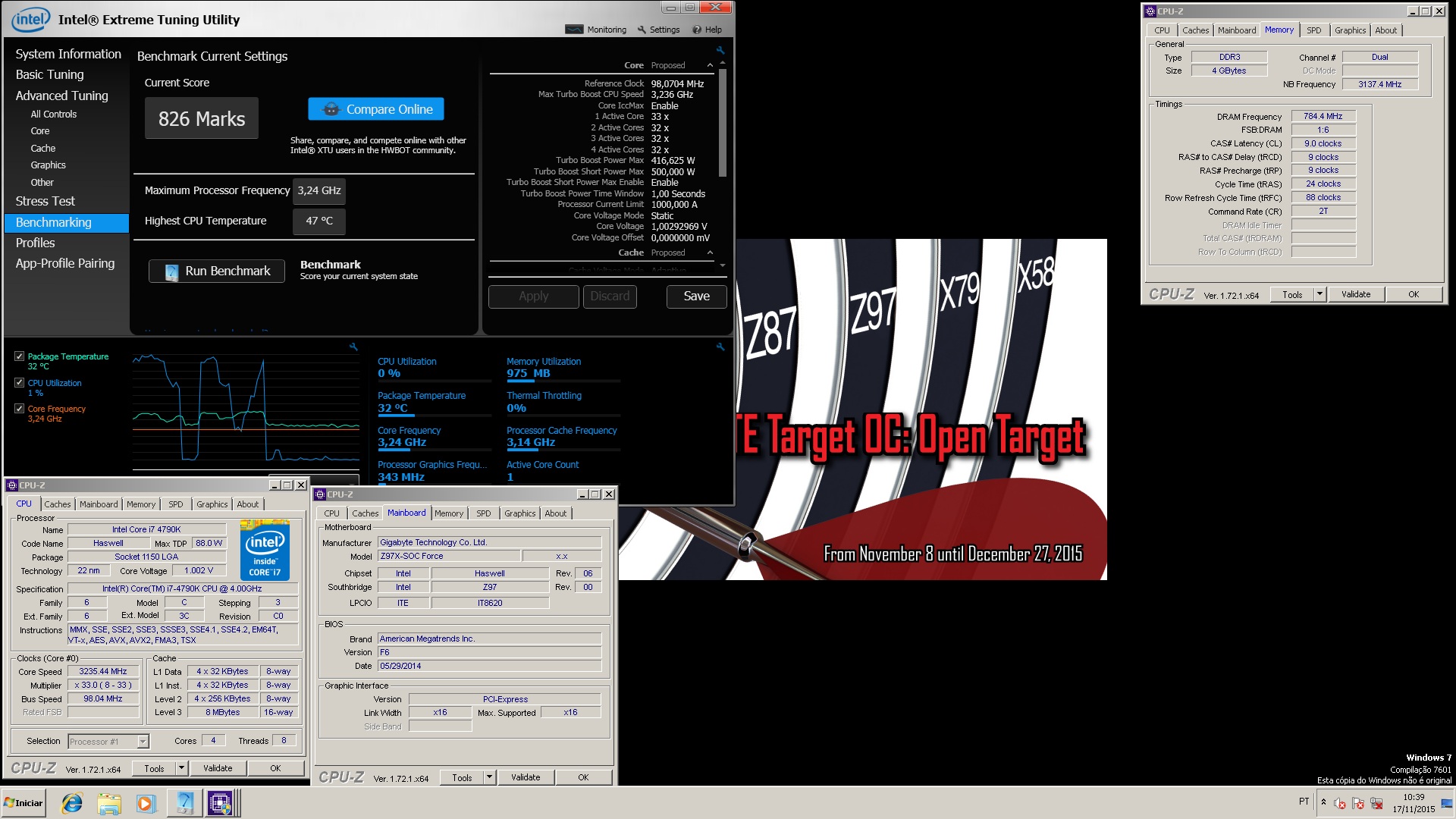Screen dimensions: 1456x819
Task: Open Windows Media Player from taskbar
Action: click(x=146, y=803)
